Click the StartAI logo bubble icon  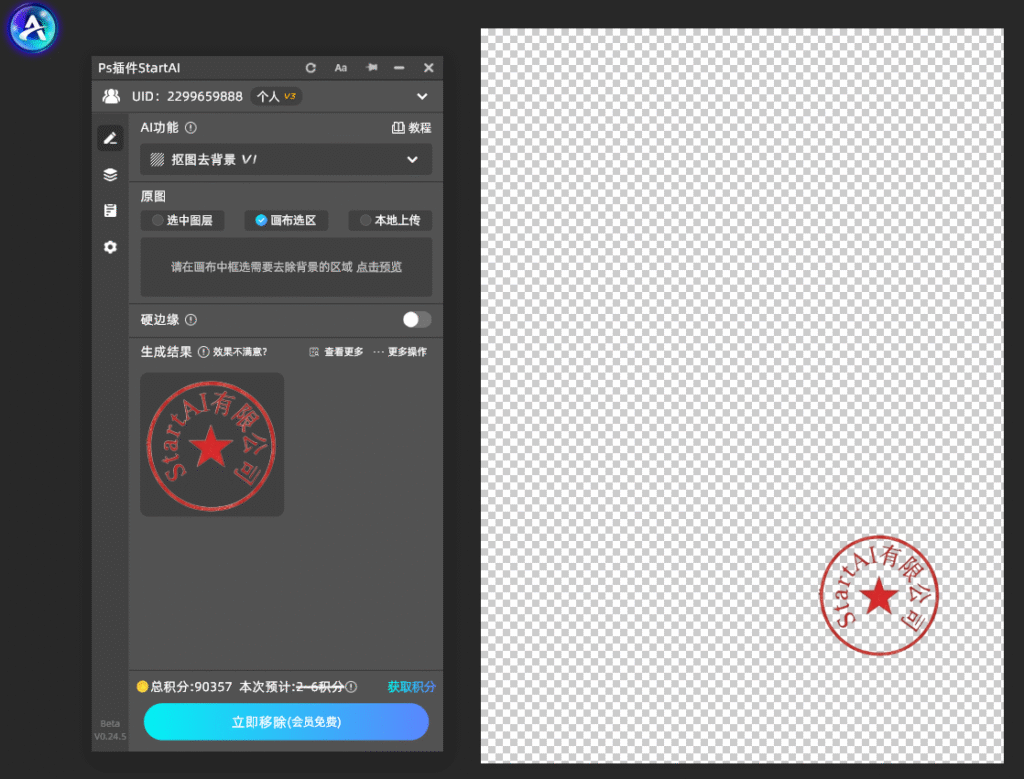(33, 28)
